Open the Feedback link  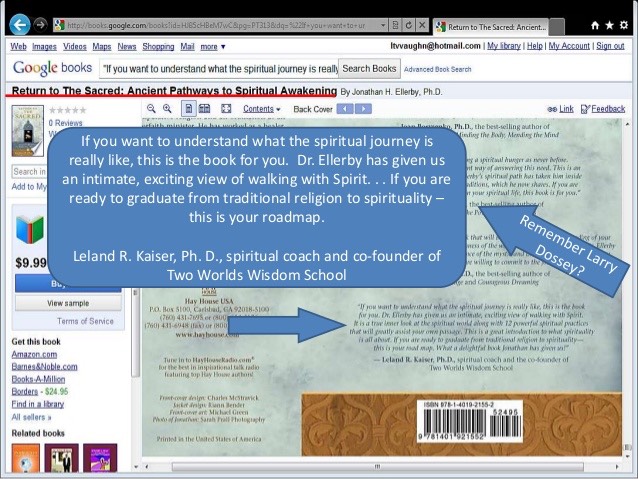click(x=603, y=109)
